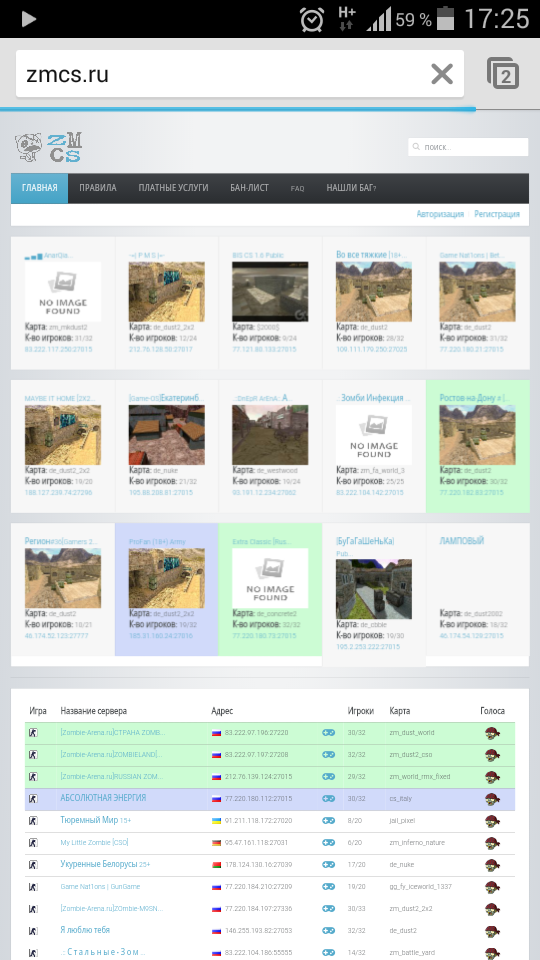Click the game icon in Я люблю тебя row

coord(33,931)
